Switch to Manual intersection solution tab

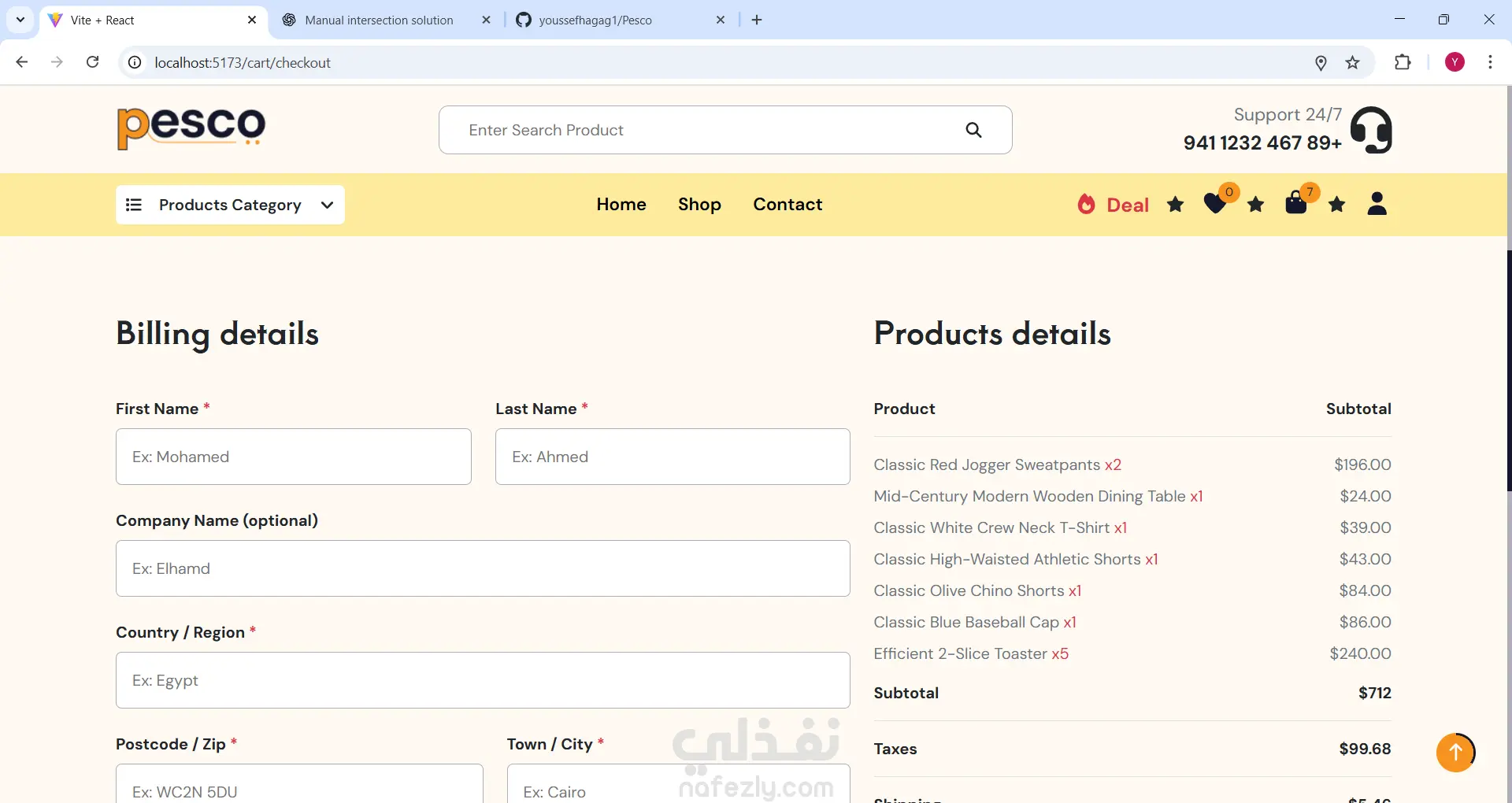tap(379, 20)
